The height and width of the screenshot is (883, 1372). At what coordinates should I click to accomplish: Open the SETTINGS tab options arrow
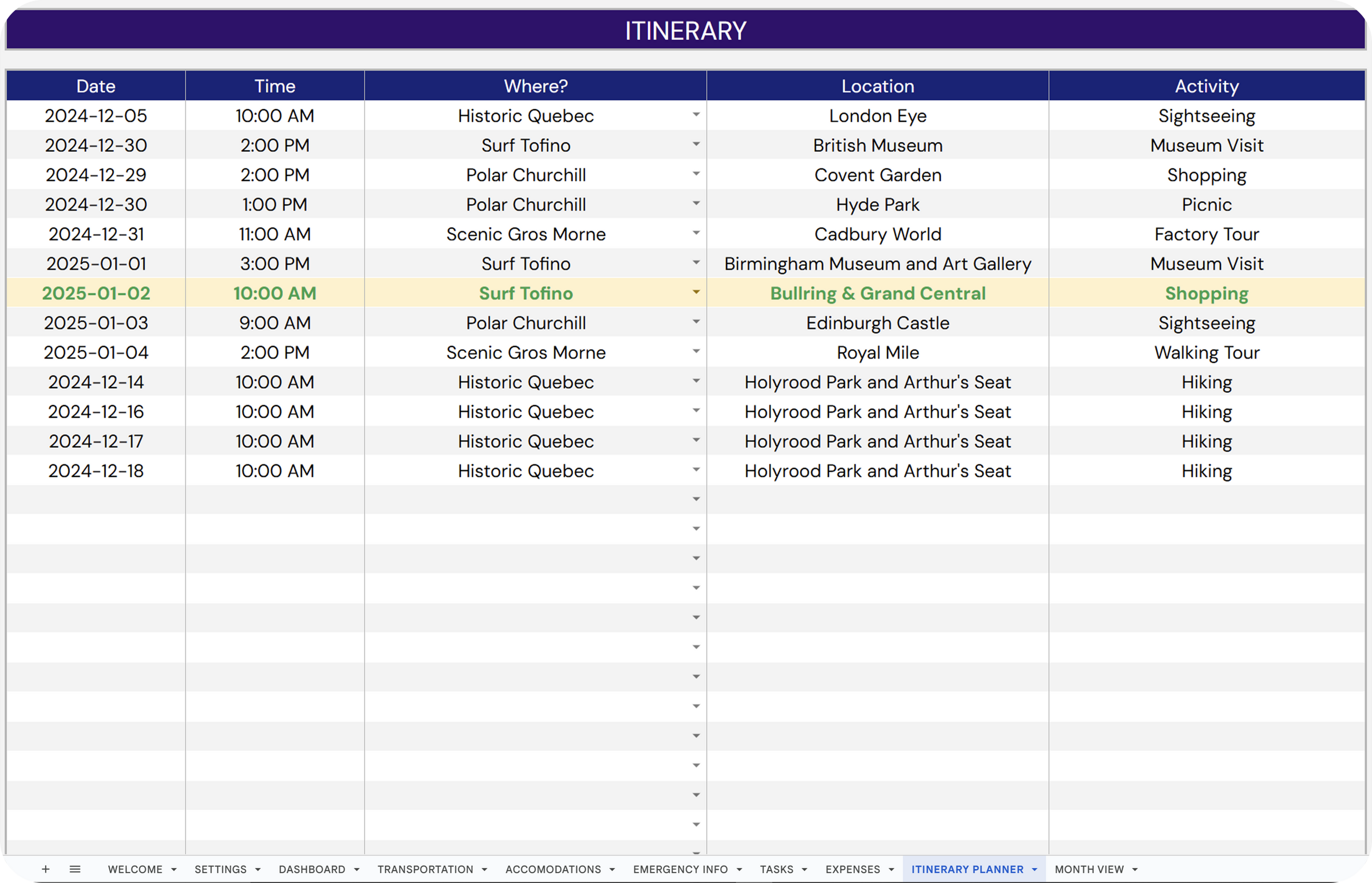tap(258, 870)
